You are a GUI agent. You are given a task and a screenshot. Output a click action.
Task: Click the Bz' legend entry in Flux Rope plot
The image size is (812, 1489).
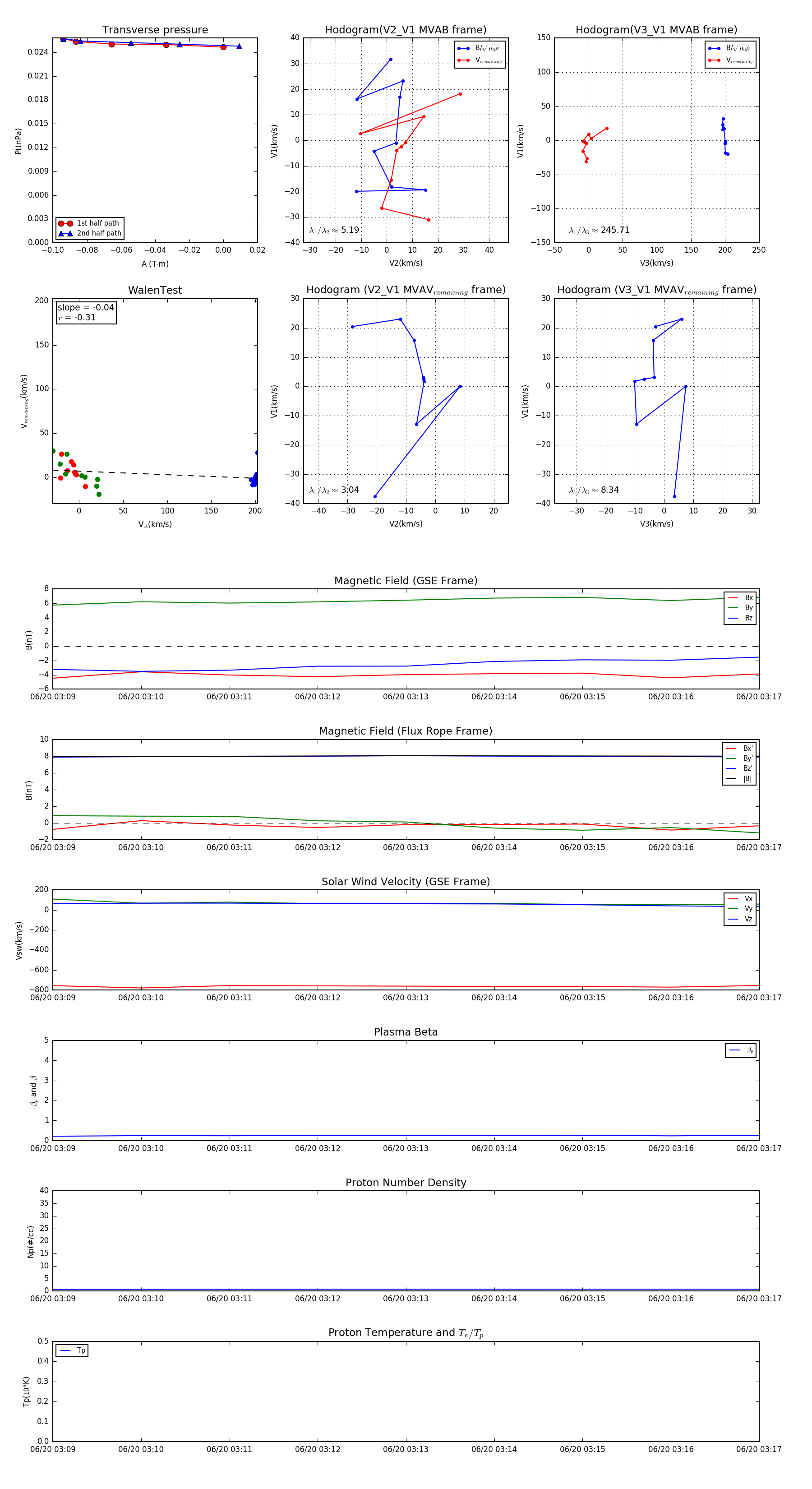click(740, 768)
